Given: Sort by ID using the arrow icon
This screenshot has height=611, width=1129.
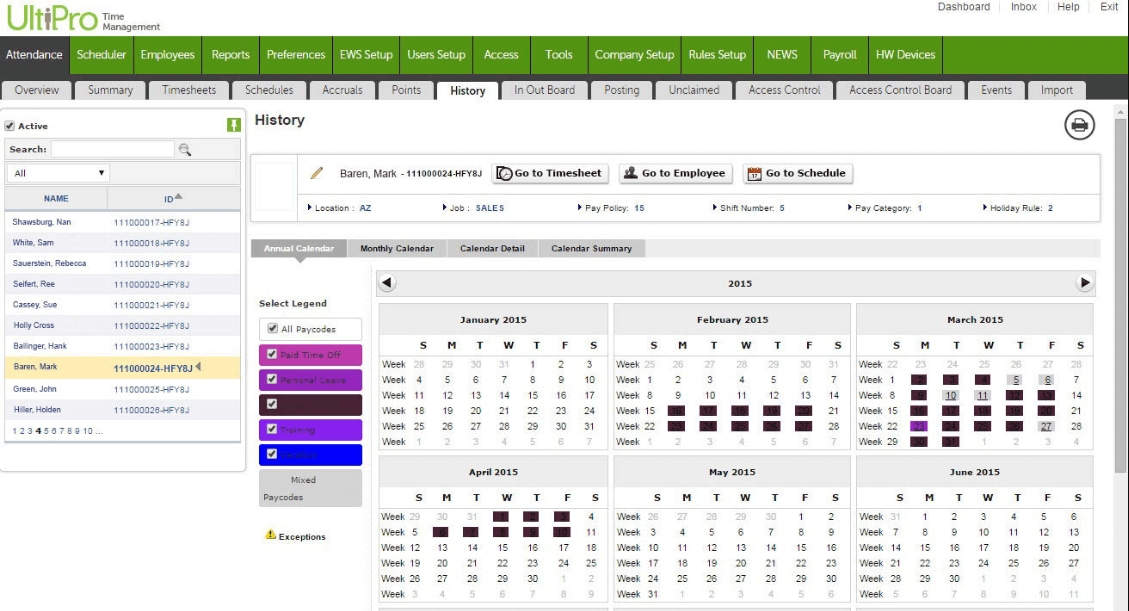Looking at the screenshot, I should point(179,197).
